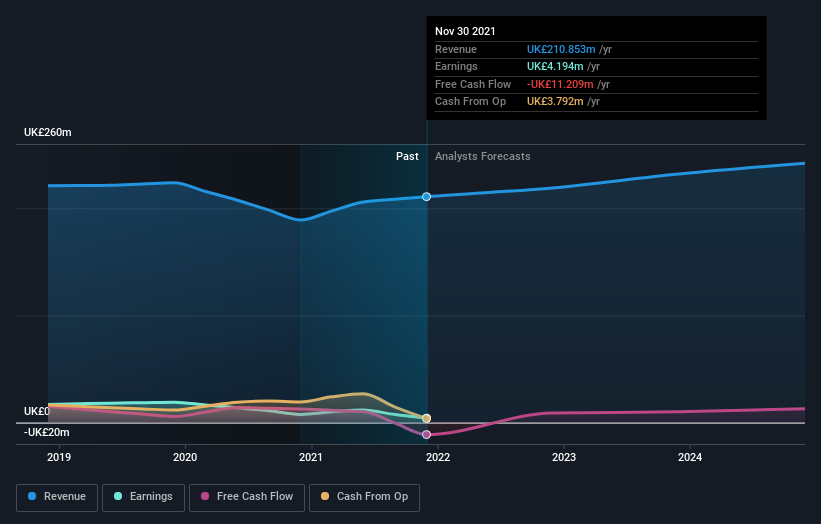
Task: Click the Past section label
Action: tap(407, 156)
